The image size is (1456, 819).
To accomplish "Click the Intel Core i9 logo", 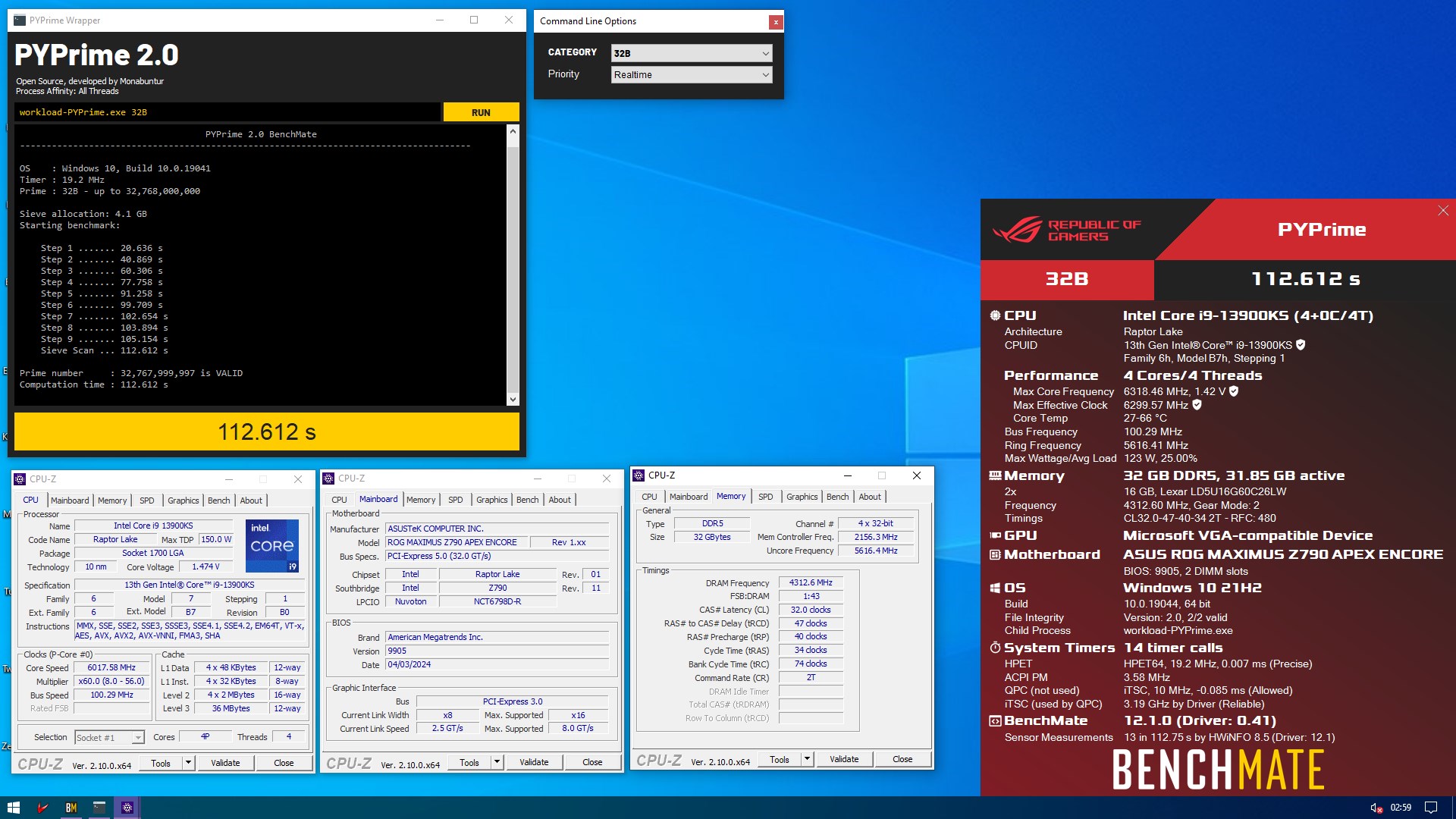I will 272,545.
